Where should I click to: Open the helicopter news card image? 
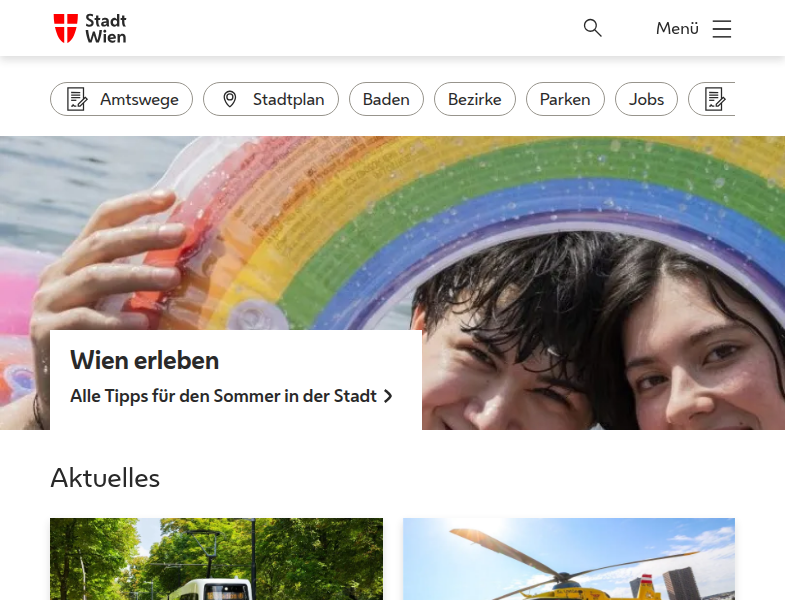click(569, 559)
